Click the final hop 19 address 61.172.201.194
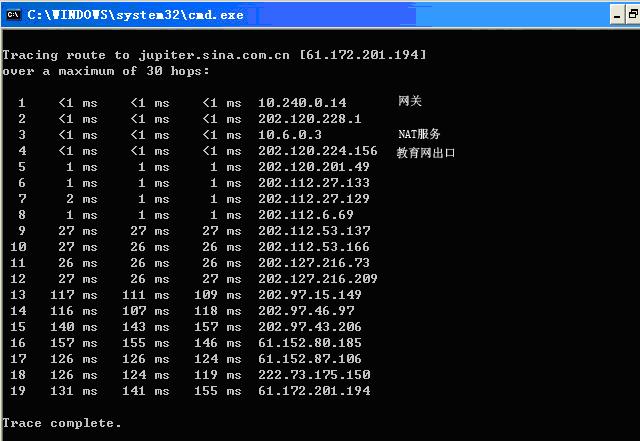The width and height of the screenshot is (640, 441). [314, 391]
